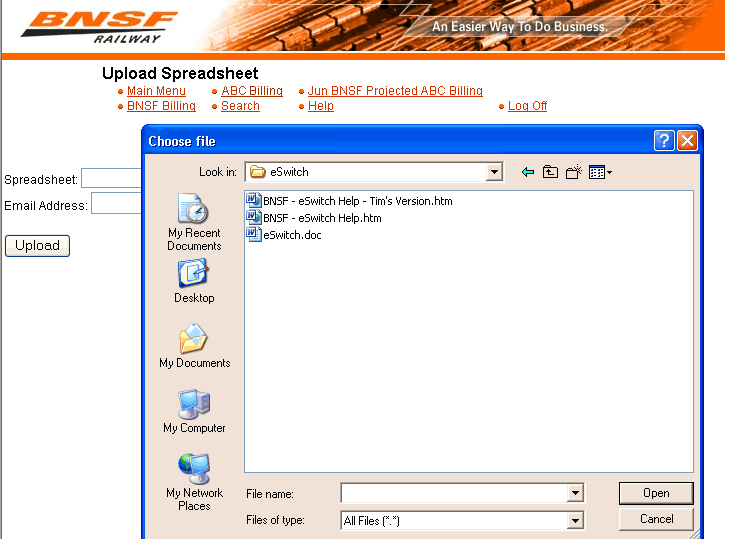Click the eSwitch folder icon in Look in
729x539 pixels.
[x=258, y=172]
